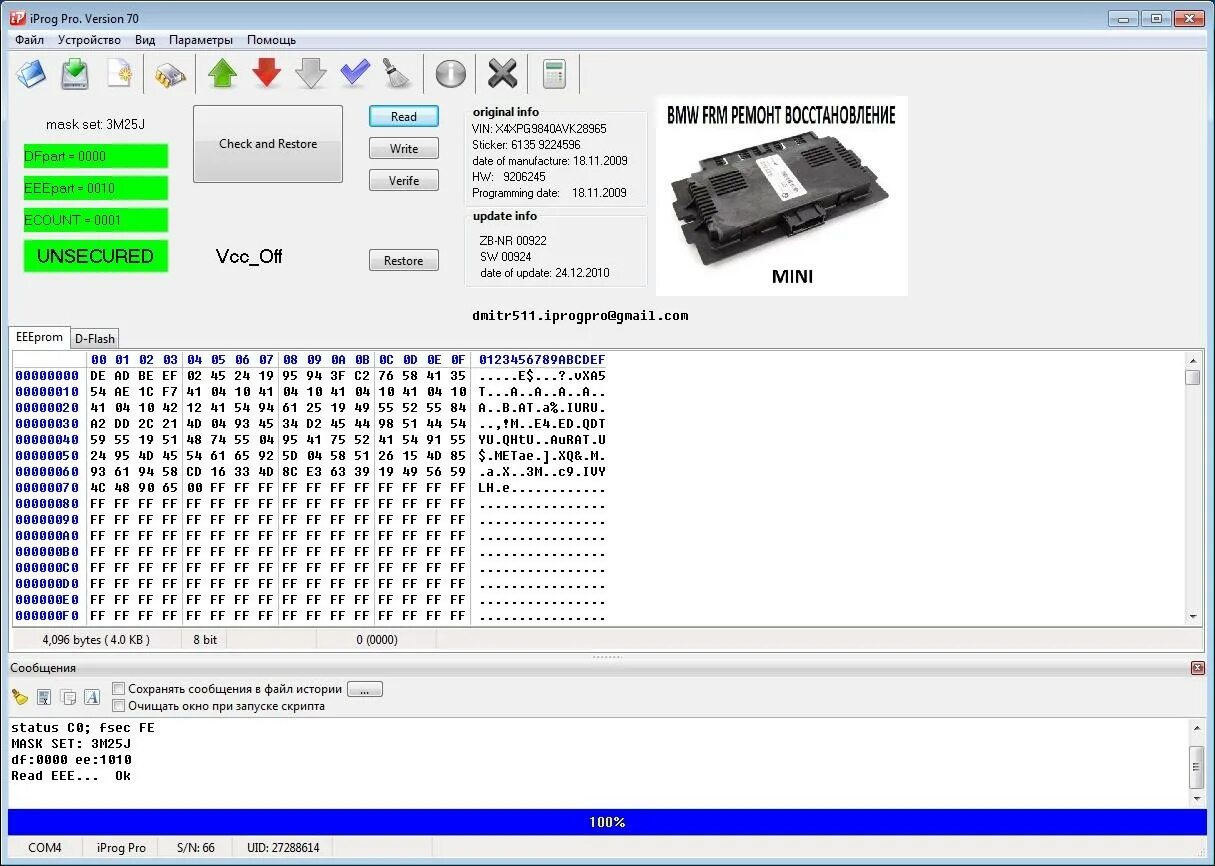Screen dimensions: 1215x866
Task: Click the Vcc_Off label
Action: [x=249, y=257]
